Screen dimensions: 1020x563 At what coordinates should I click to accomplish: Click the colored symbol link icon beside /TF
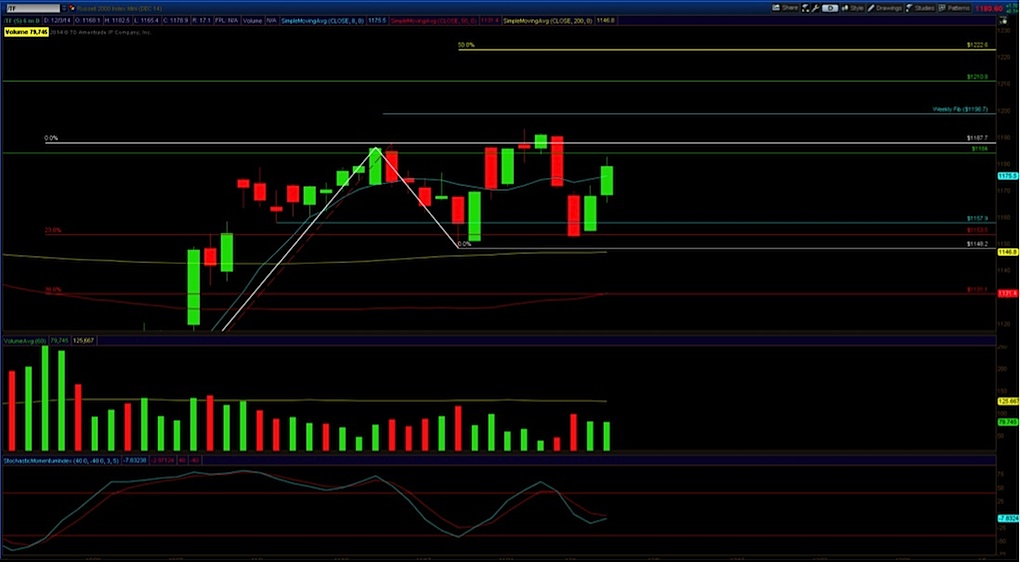pos(72,8)
